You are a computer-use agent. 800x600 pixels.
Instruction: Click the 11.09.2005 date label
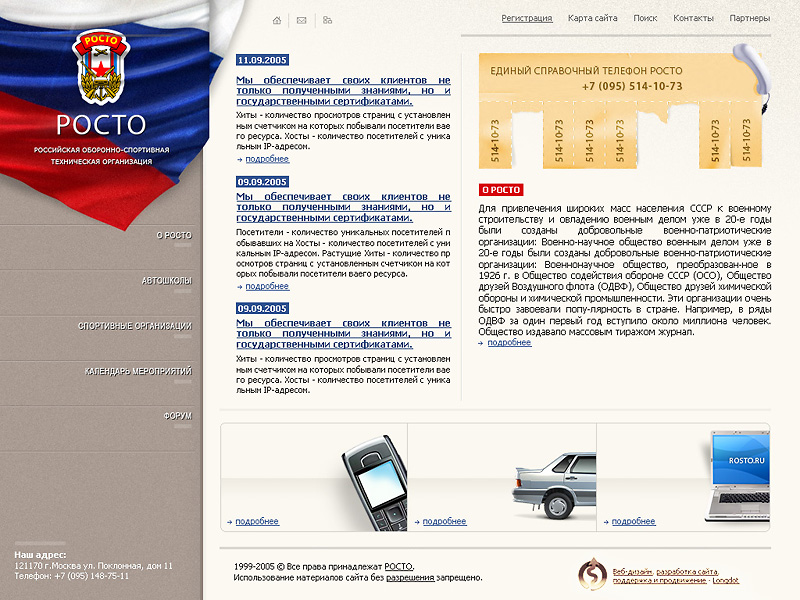click(x=262, y=60)
